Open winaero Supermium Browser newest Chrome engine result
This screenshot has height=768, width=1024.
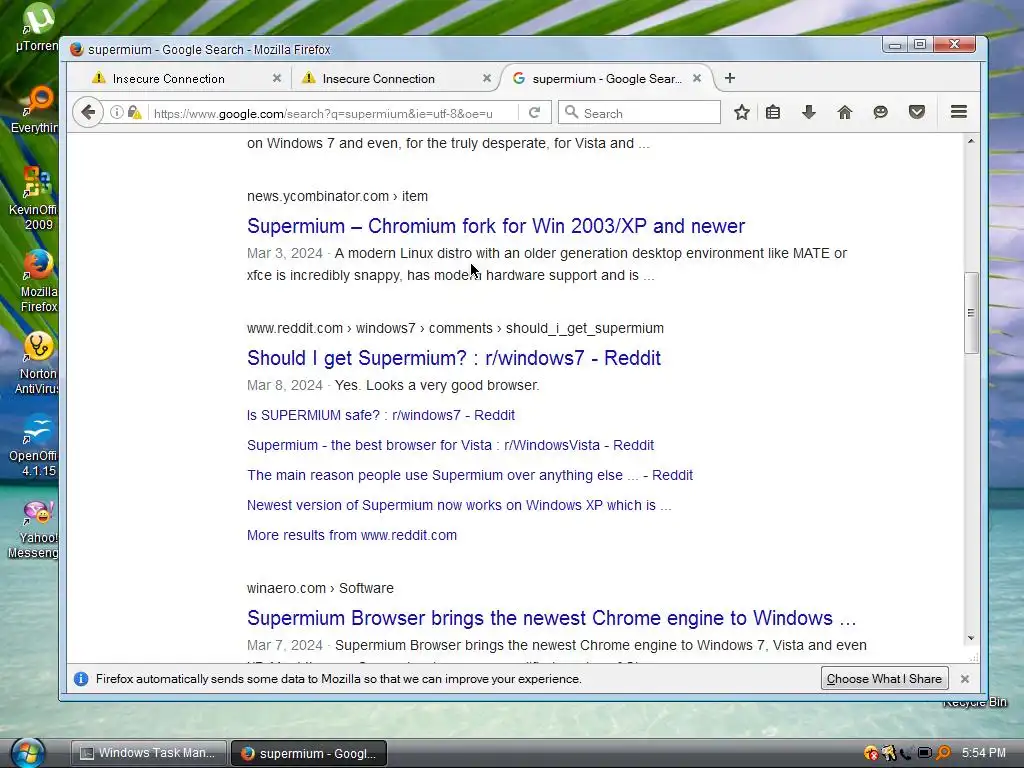[x=551, y=618]
